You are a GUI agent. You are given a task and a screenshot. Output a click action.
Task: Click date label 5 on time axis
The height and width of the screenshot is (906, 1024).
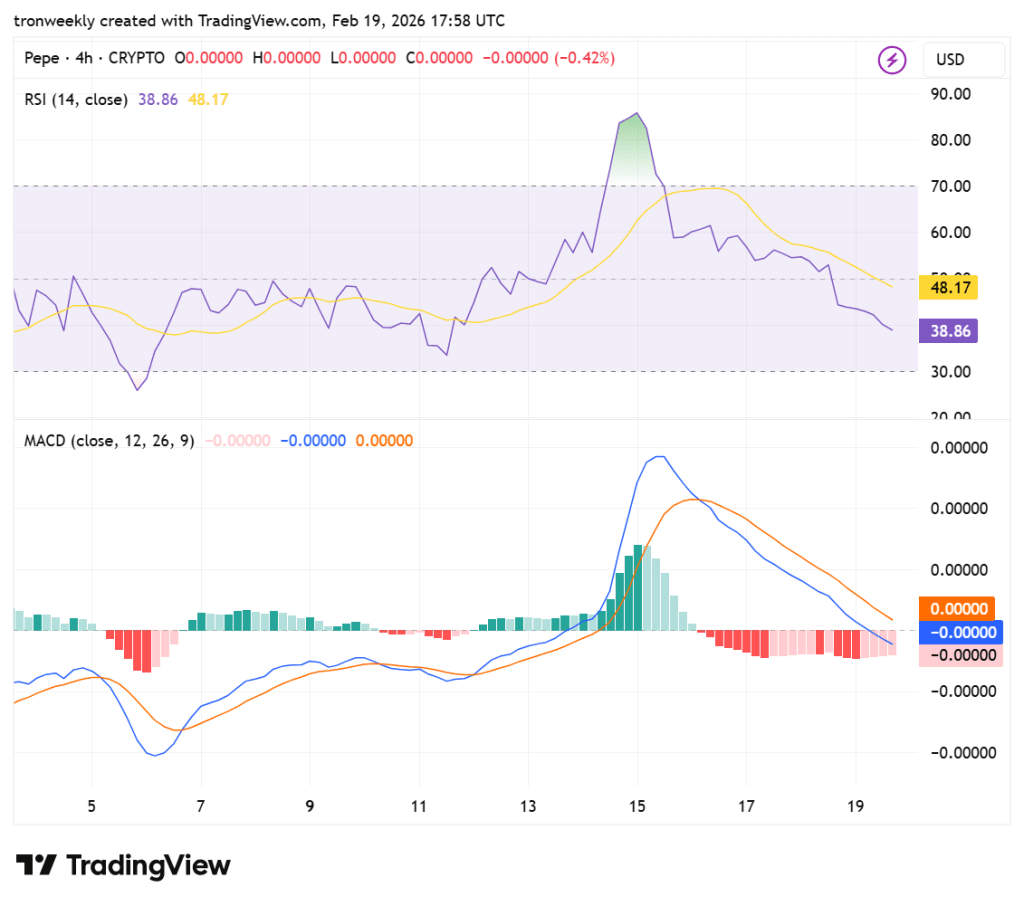(91, 807)
